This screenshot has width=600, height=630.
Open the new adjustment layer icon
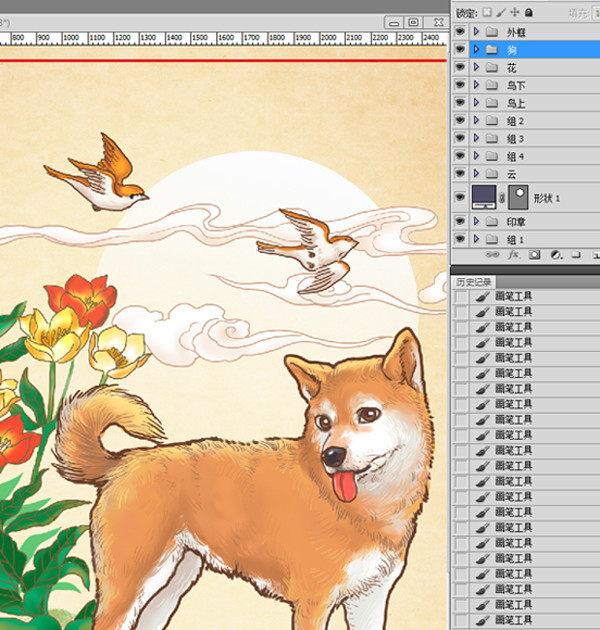pos(556,255)
